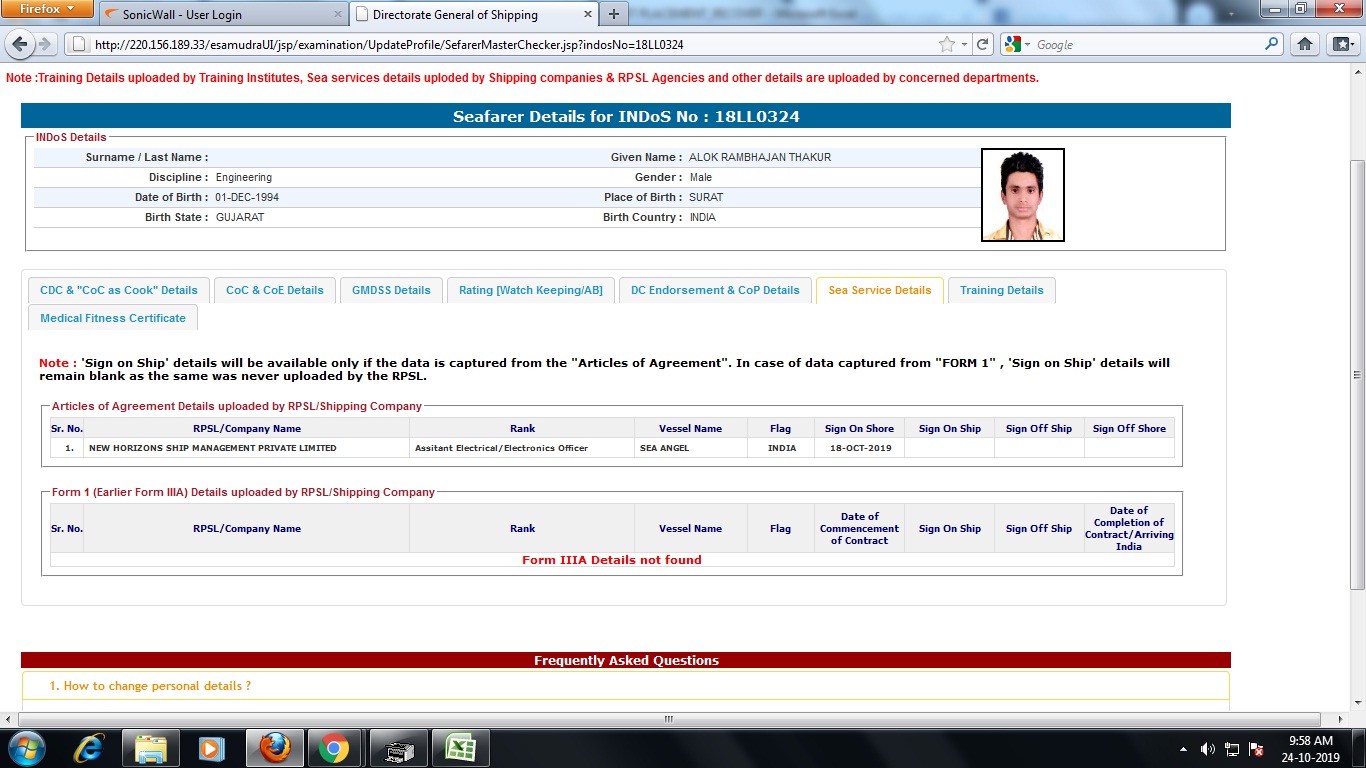Image resolution: width=1366 pixels, height=768 pixels.
Task: Switch to Excel on the taskbar
Action: coord(459,748)
